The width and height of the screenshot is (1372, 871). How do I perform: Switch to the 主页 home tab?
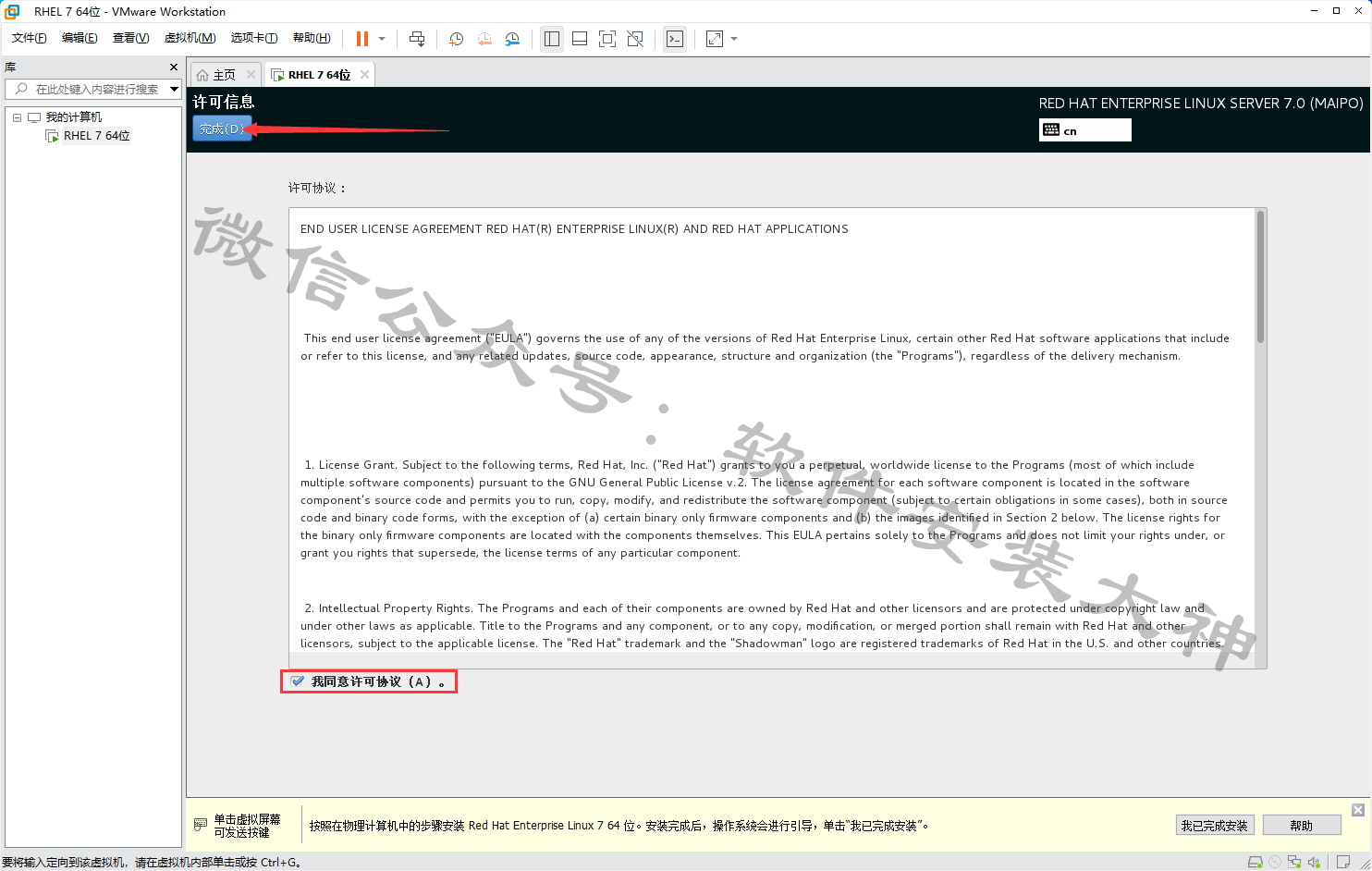[226, 75]
